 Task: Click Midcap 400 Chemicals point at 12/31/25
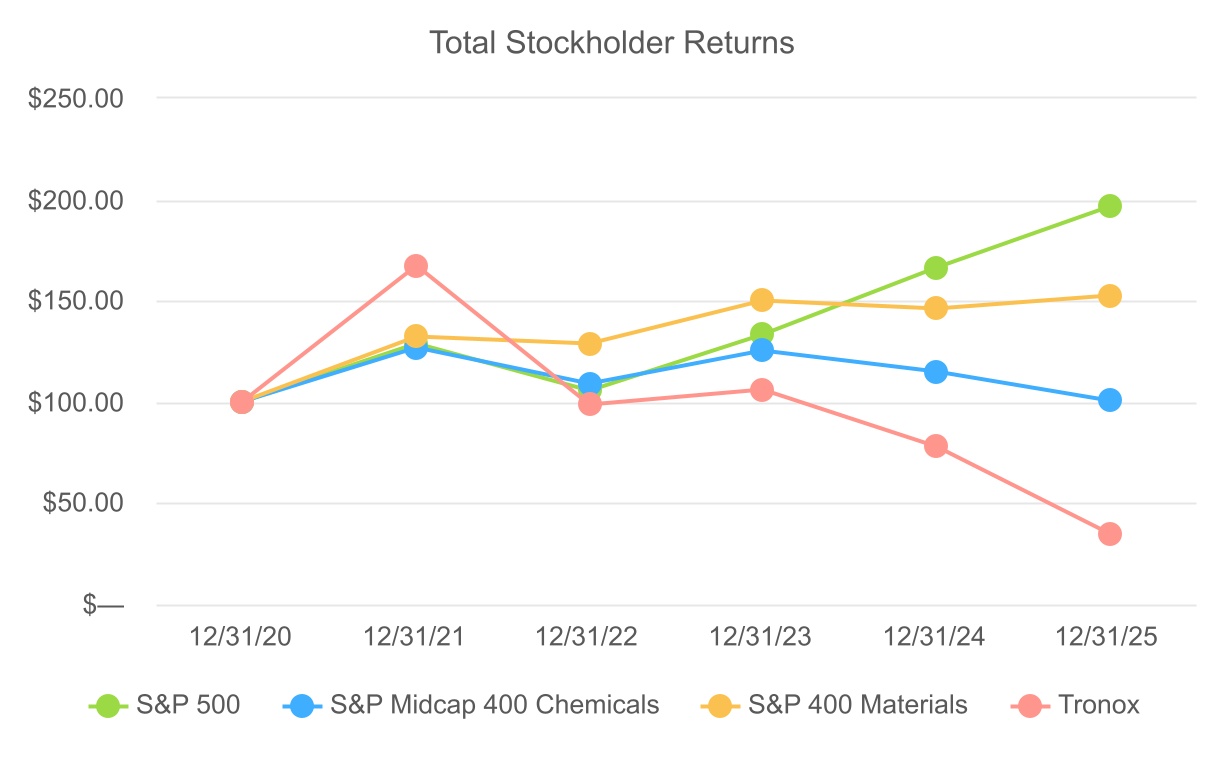[x=1109, y=400]
